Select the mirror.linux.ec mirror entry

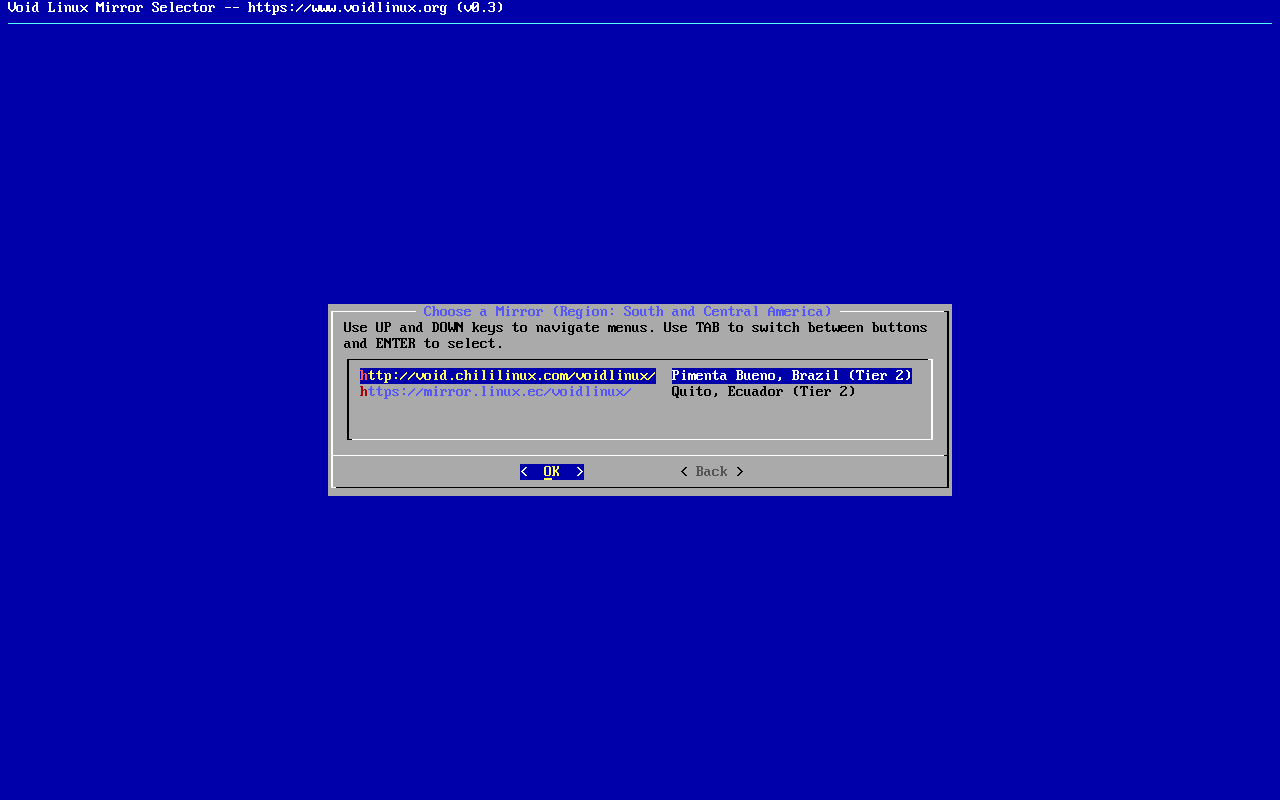pos(498,392)
